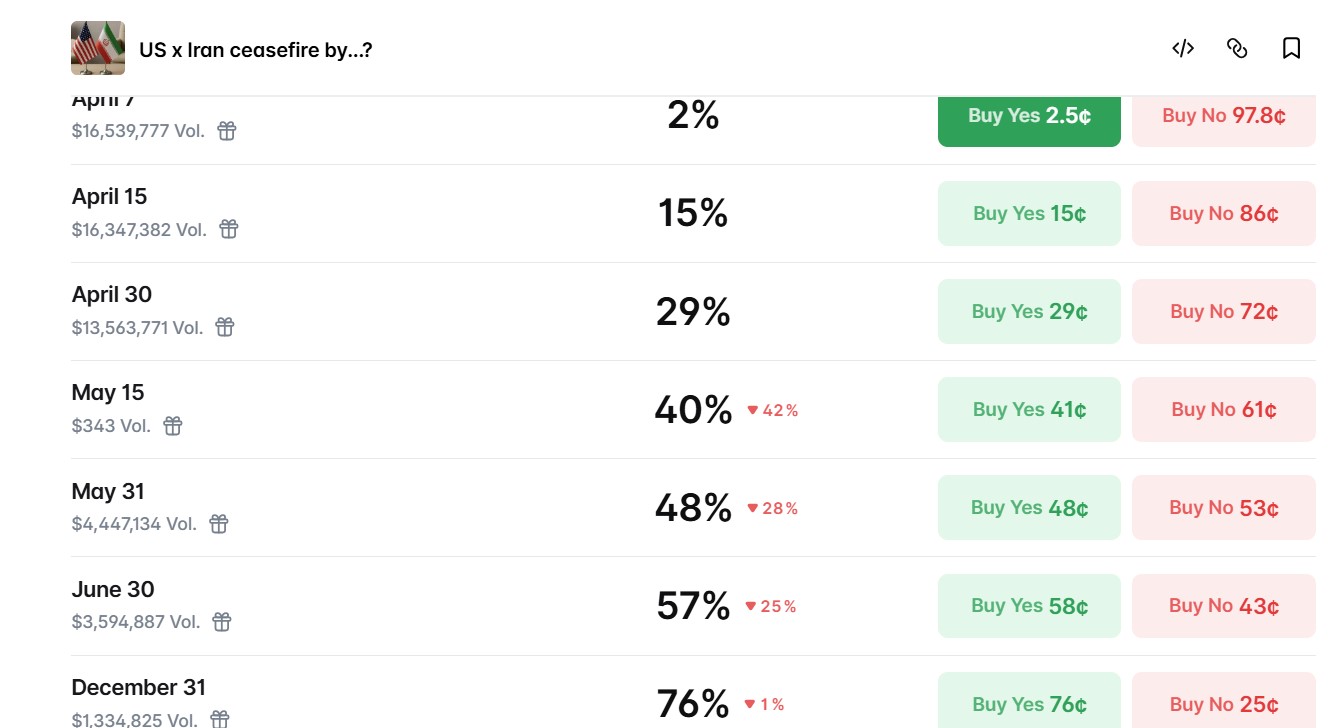
Task: Buy Yes at 2.5¢ for April 7
Action: (x=1029, y=117)
